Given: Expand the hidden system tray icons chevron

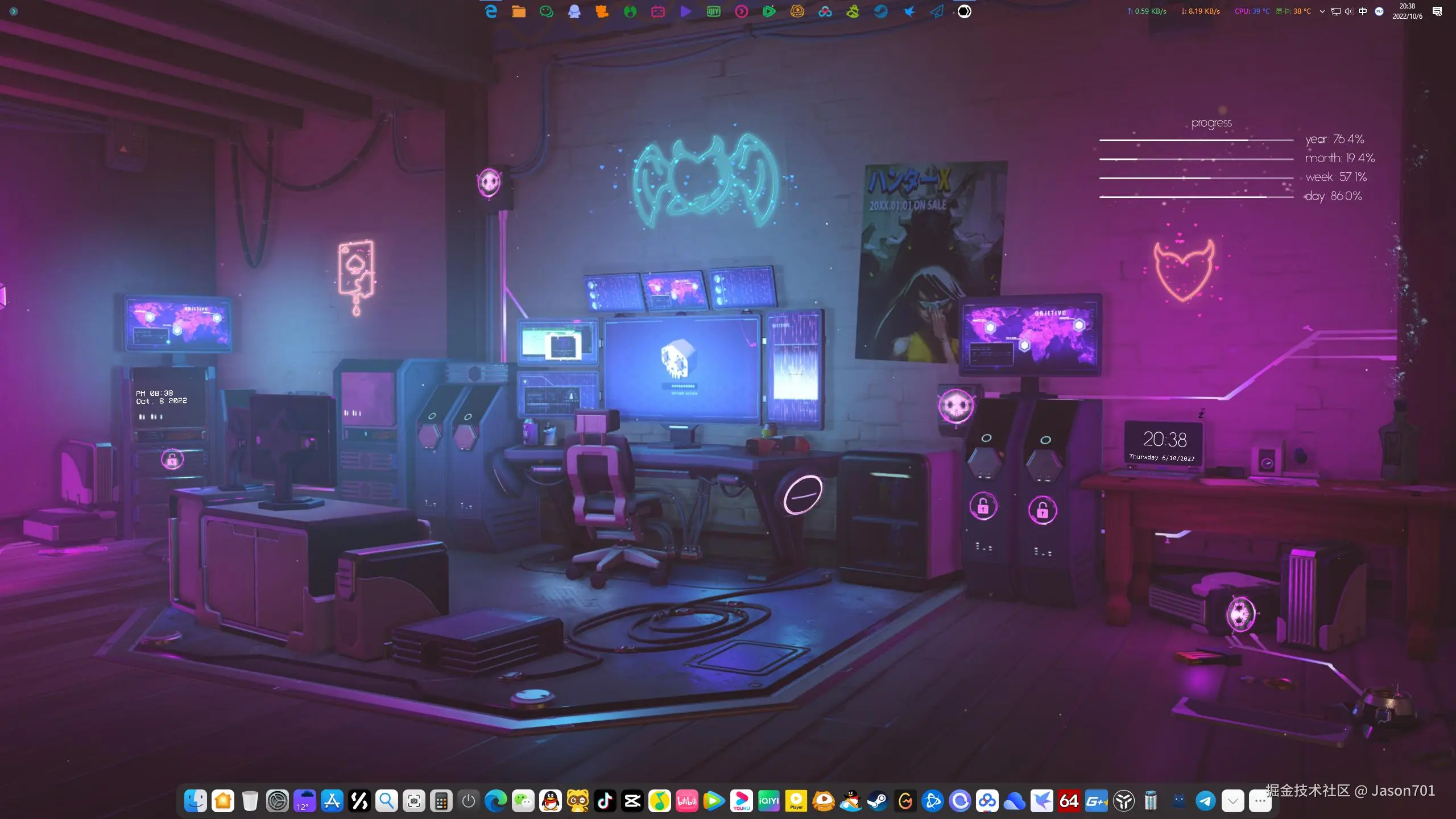Looking at the screenshot, I should (1322, 11).
